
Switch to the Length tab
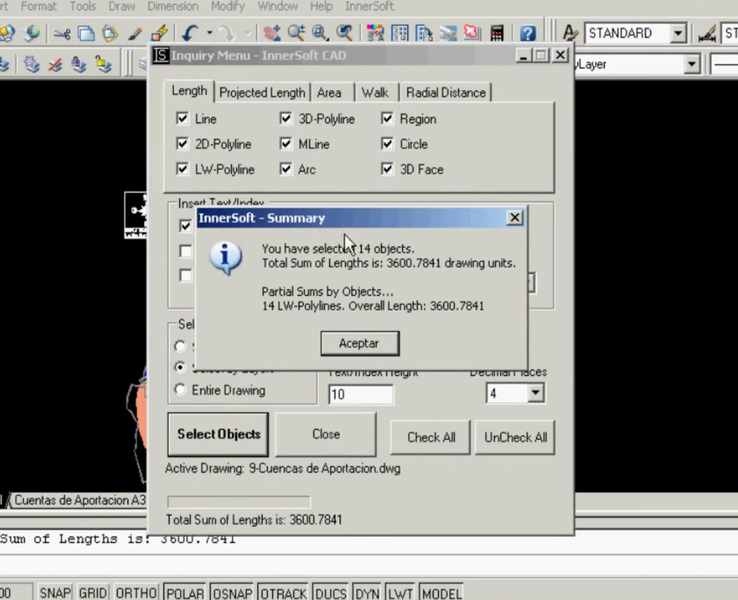pyautogui.click(x=189, y=90)
